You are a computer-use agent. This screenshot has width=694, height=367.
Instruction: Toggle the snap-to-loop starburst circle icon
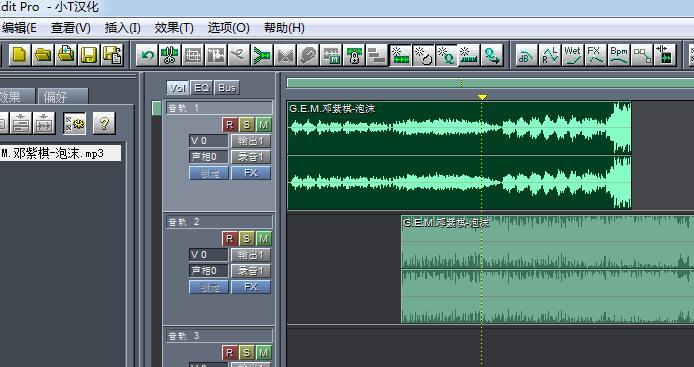423,55
